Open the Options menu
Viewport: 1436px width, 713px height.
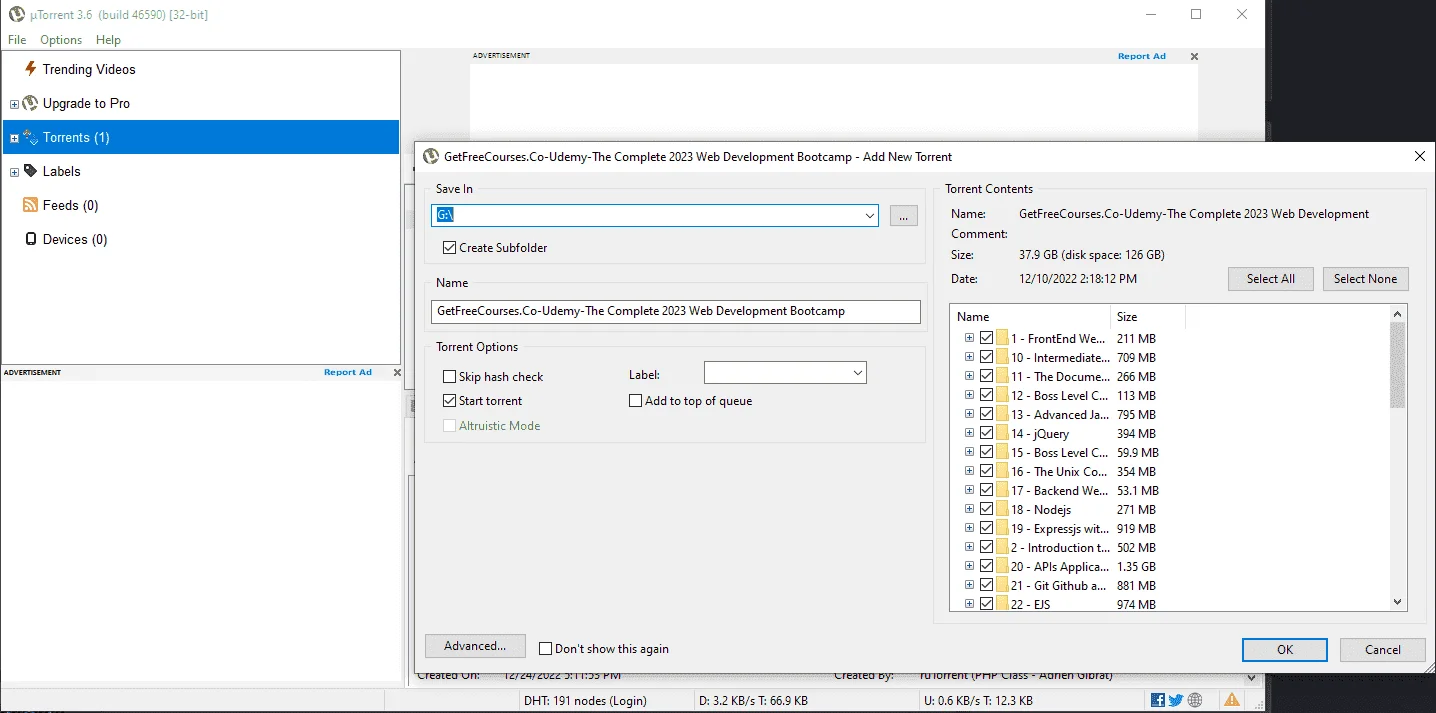[x=61, y=40]
